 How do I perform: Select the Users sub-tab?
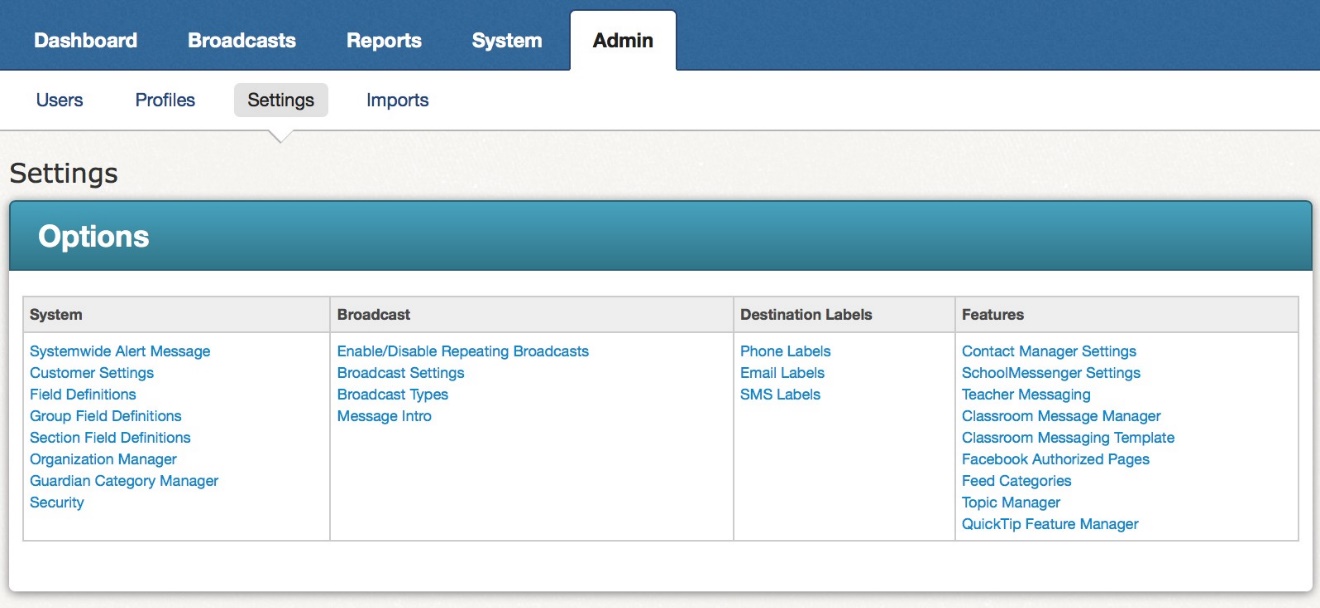59,100
